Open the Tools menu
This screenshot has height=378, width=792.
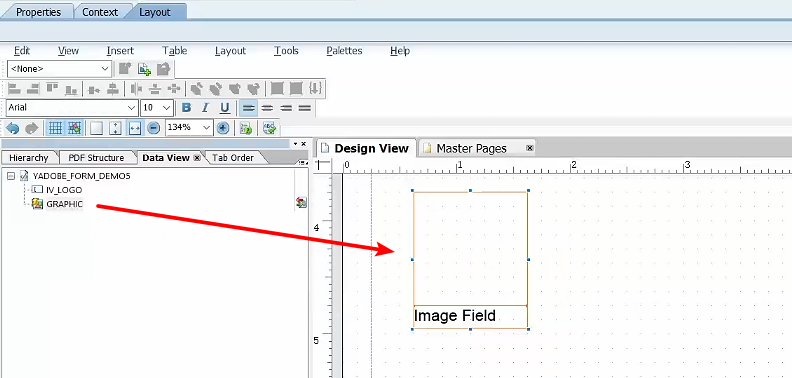tap(286, 51)
